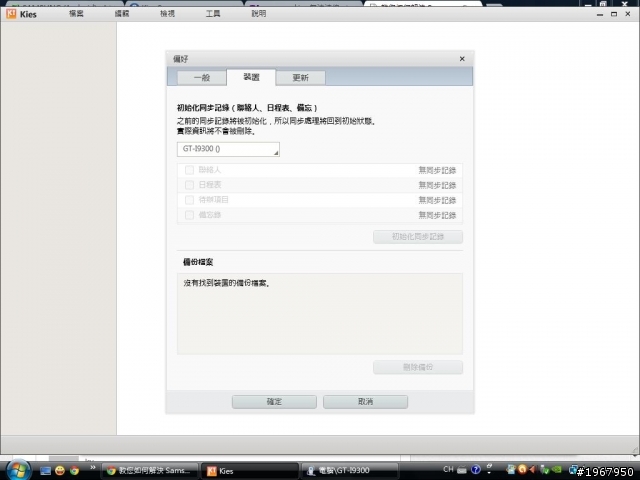640x480 pixels.
Task: Open the 檢視 menu in Kies
Action: 167,13
